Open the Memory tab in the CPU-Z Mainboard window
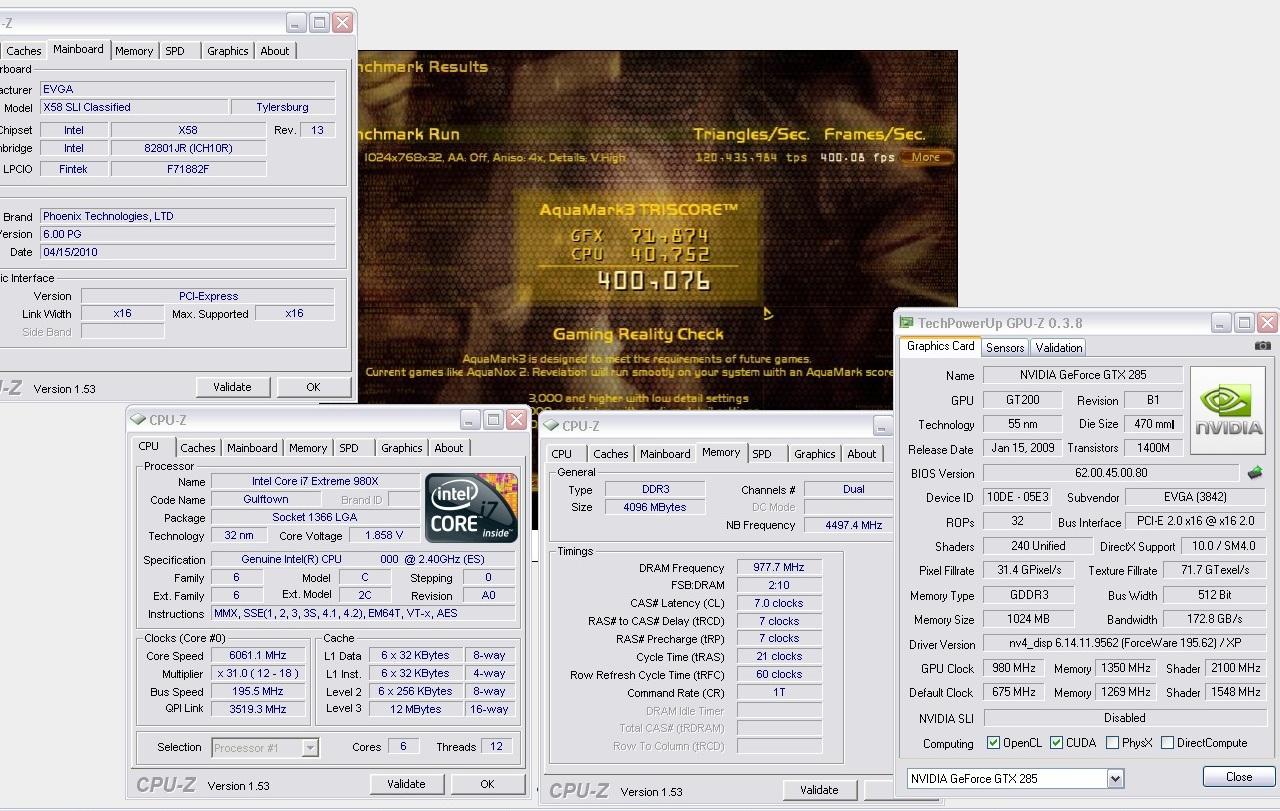This screenshot has width=1280, height=811. (133, 51)
